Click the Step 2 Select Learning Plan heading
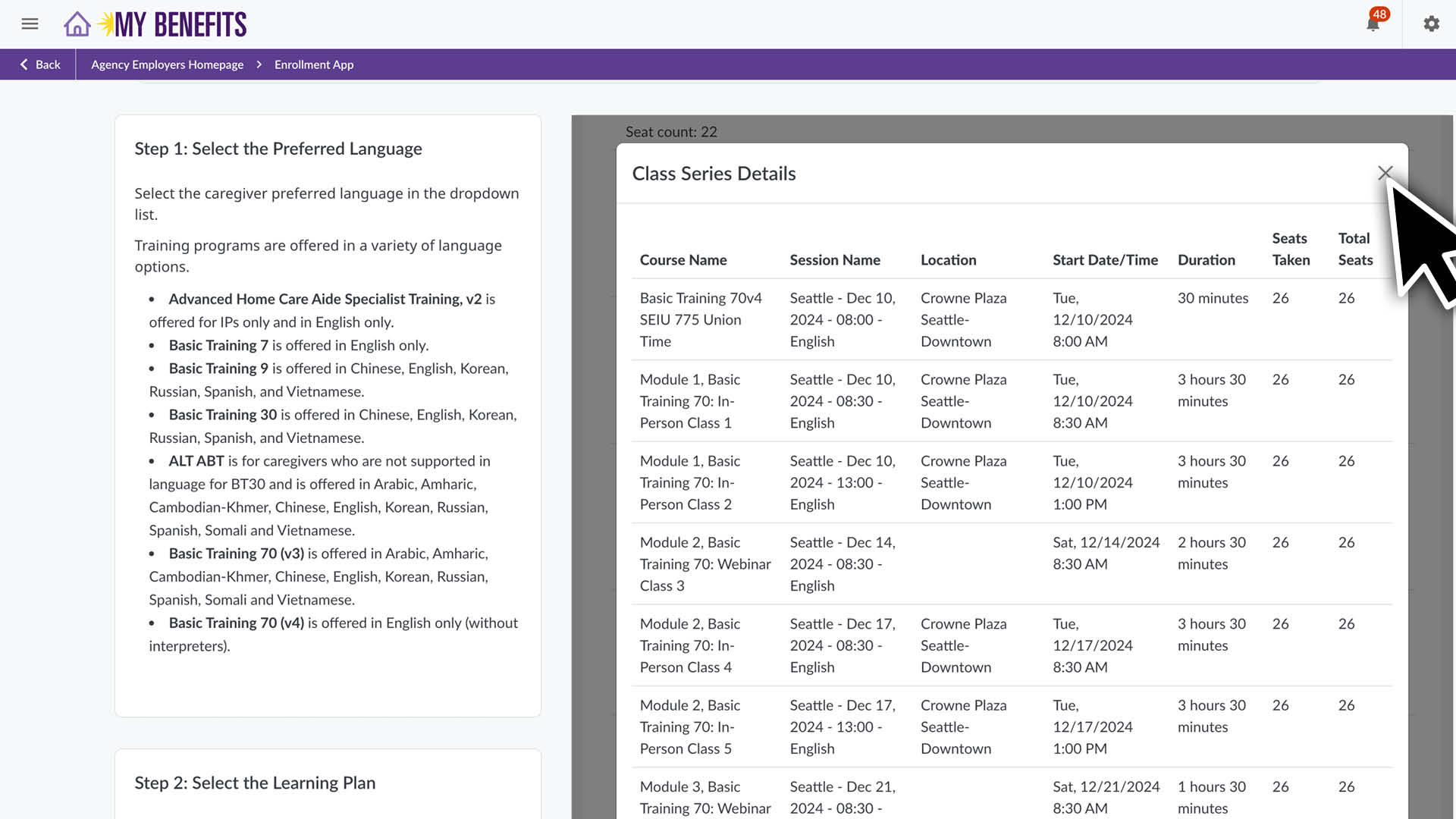 pyautogui.click(x=255, y=783)
